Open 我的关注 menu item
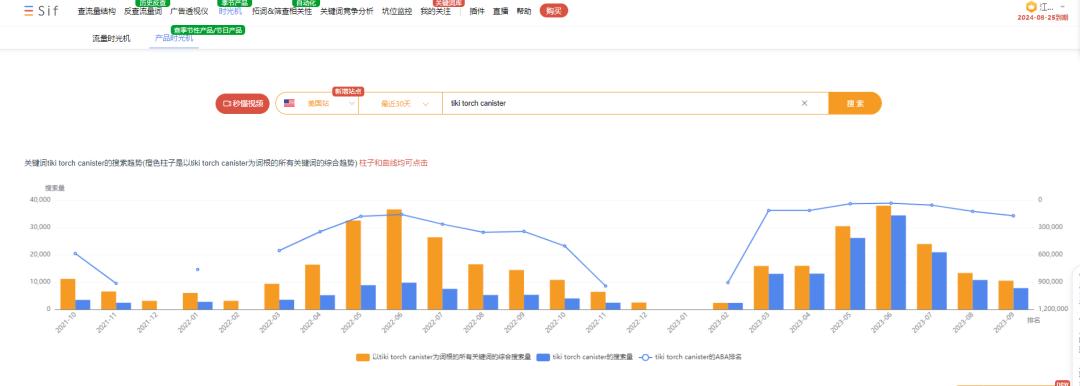The image size is (1080, 386). click(435, 12)
